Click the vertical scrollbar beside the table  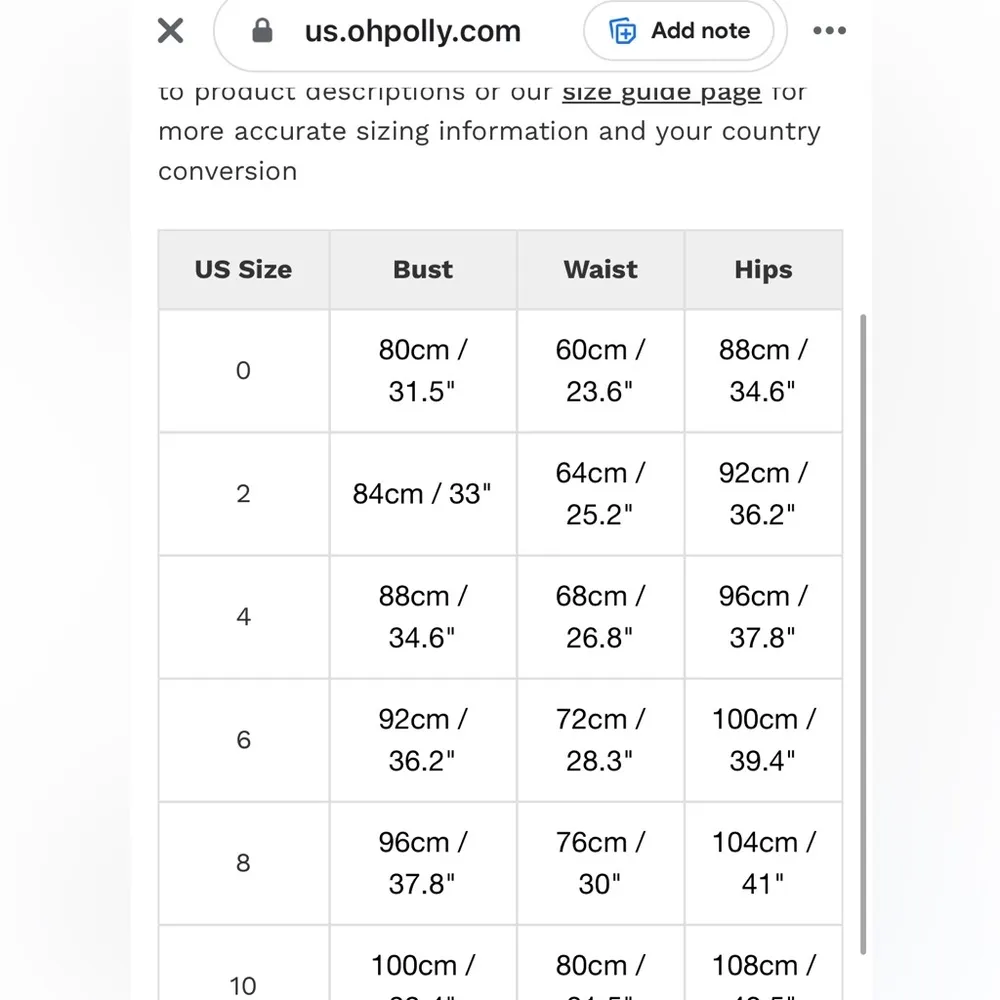tap(863, 630)
